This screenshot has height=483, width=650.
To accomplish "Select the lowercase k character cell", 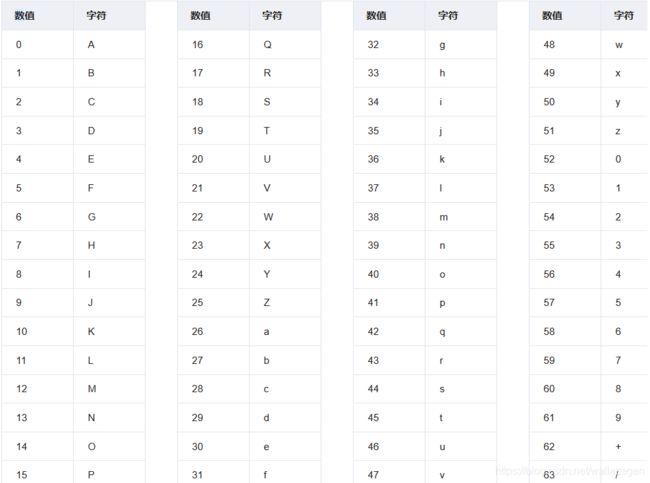I will click(461, 159).
